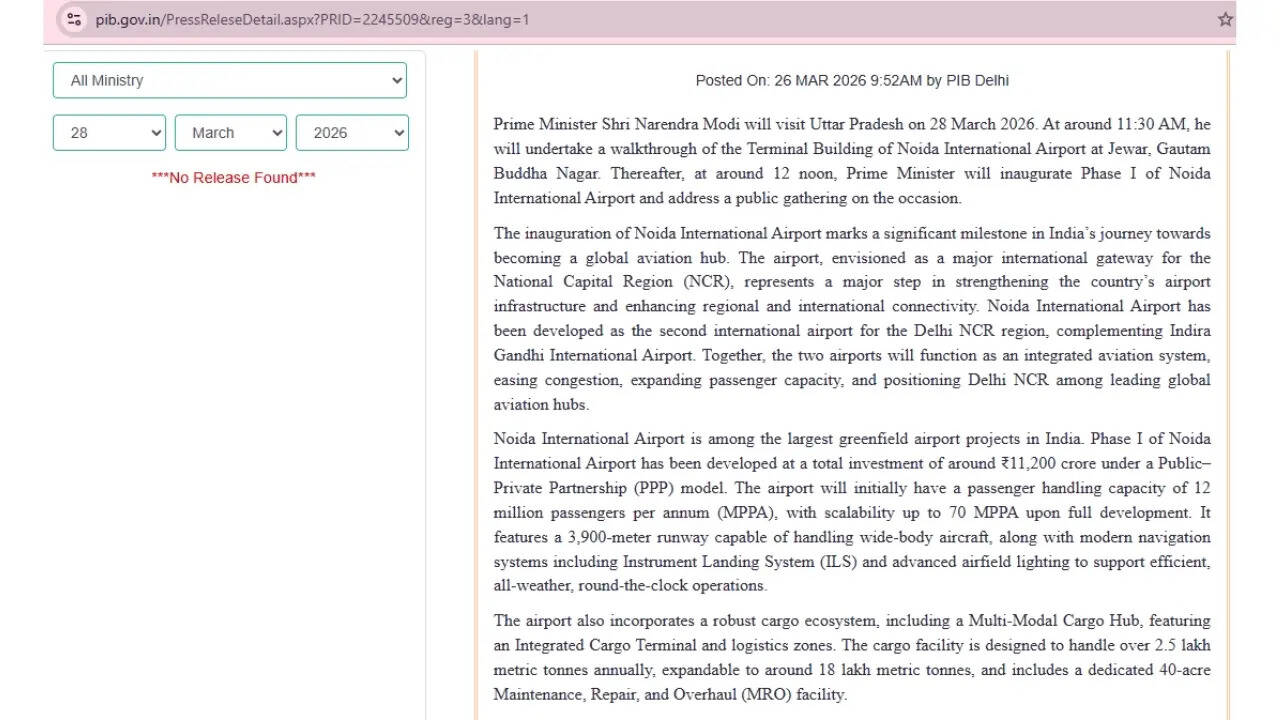Image resolution: width=1280 pixels, height=720 pixels.
Task: Open the March month dropdown
Action: 230,132
